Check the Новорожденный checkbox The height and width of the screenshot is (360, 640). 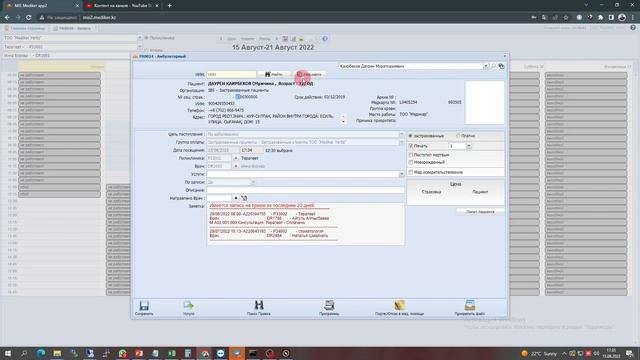coord(411,162)
